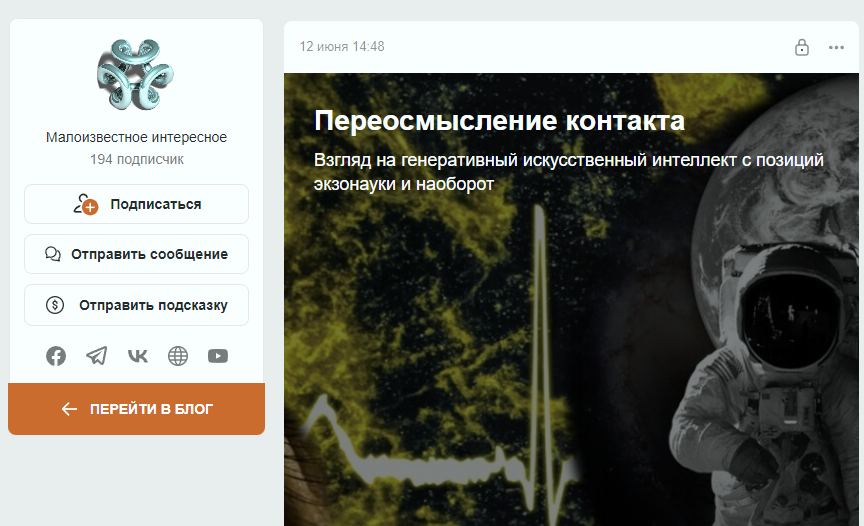Click the post date 12 июня 14:48
This screenshot has height=526, width=864.
pos(342,47)
